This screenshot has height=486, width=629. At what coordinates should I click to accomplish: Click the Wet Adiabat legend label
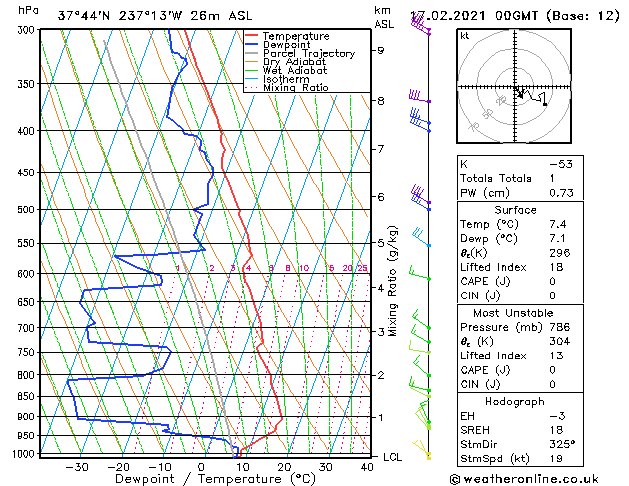pyautogui.click(x=295, y=70)
